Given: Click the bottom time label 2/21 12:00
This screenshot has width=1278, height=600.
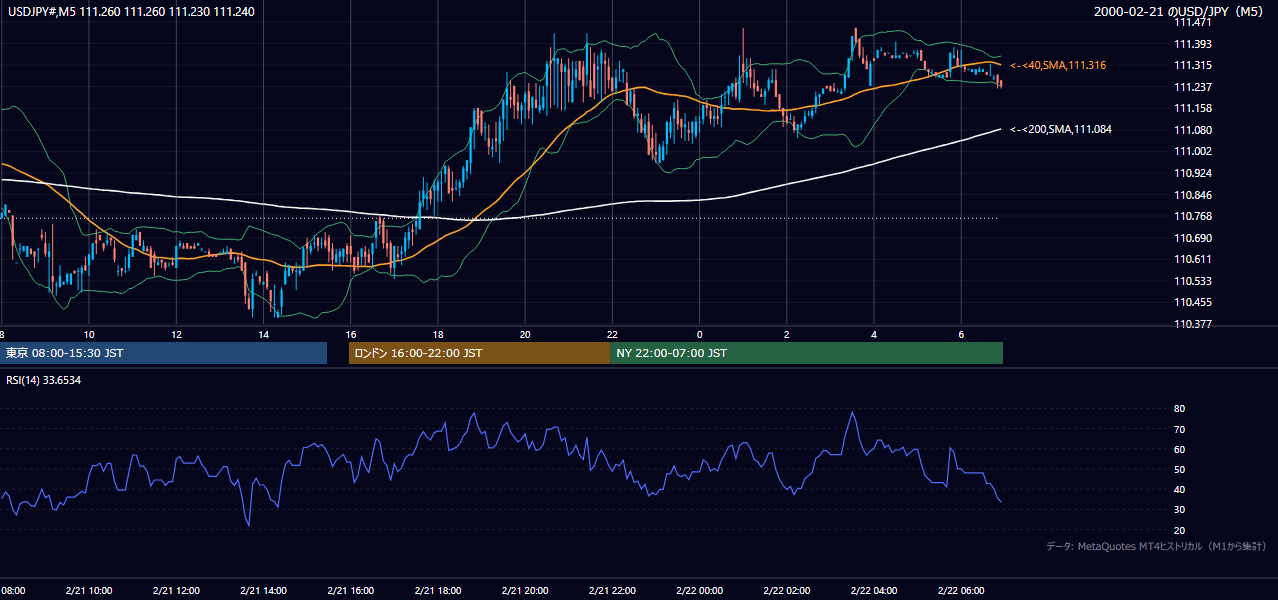Looking at the screenshot, I should pyautogui.click(x=176, y=590).
